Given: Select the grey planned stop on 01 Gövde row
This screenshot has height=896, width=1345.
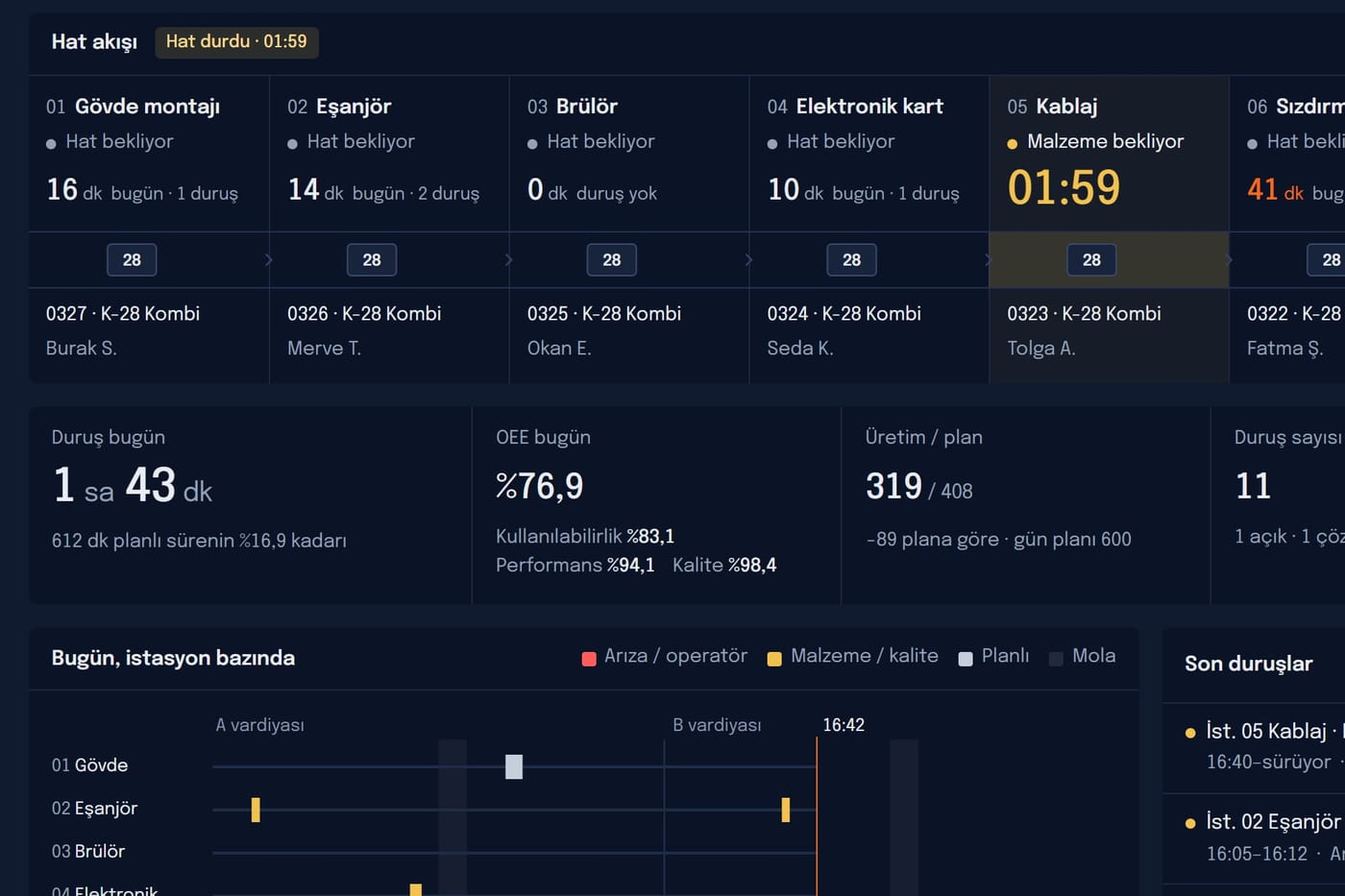Looking at the screenshot, I should (514, 766).
